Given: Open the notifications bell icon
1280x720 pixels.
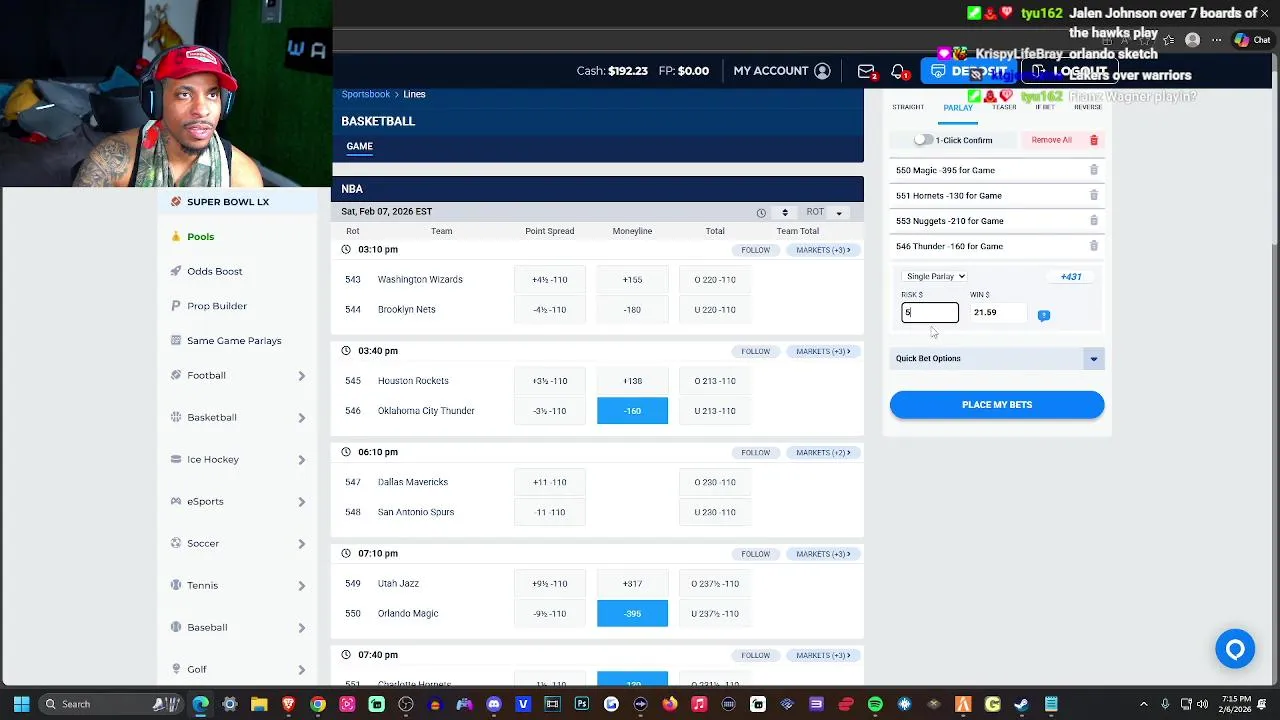Looking at the screenshot, I should (x=898, y=71).
